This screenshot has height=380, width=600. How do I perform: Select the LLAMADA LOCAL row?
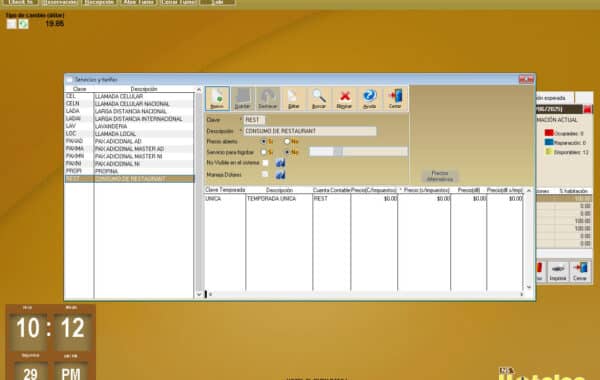[x=129, y=134]
